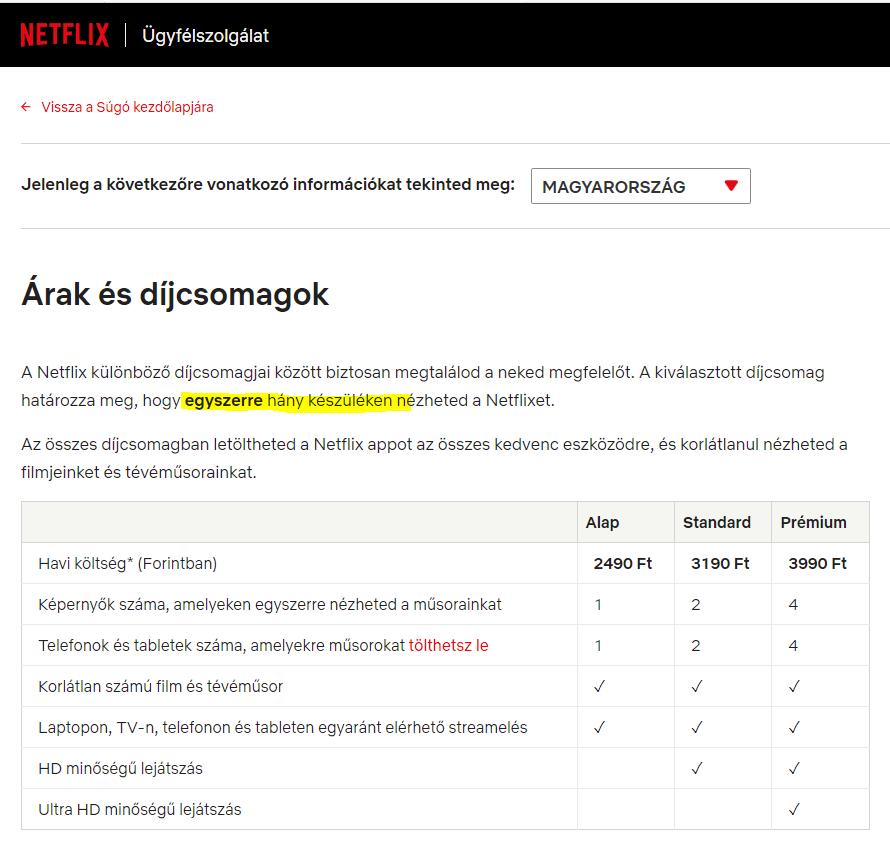The height and width of the screenshot is (843, 890).
Task: Click the Jelenleg a következőre vonatkozó label
Action: [268, 184]
